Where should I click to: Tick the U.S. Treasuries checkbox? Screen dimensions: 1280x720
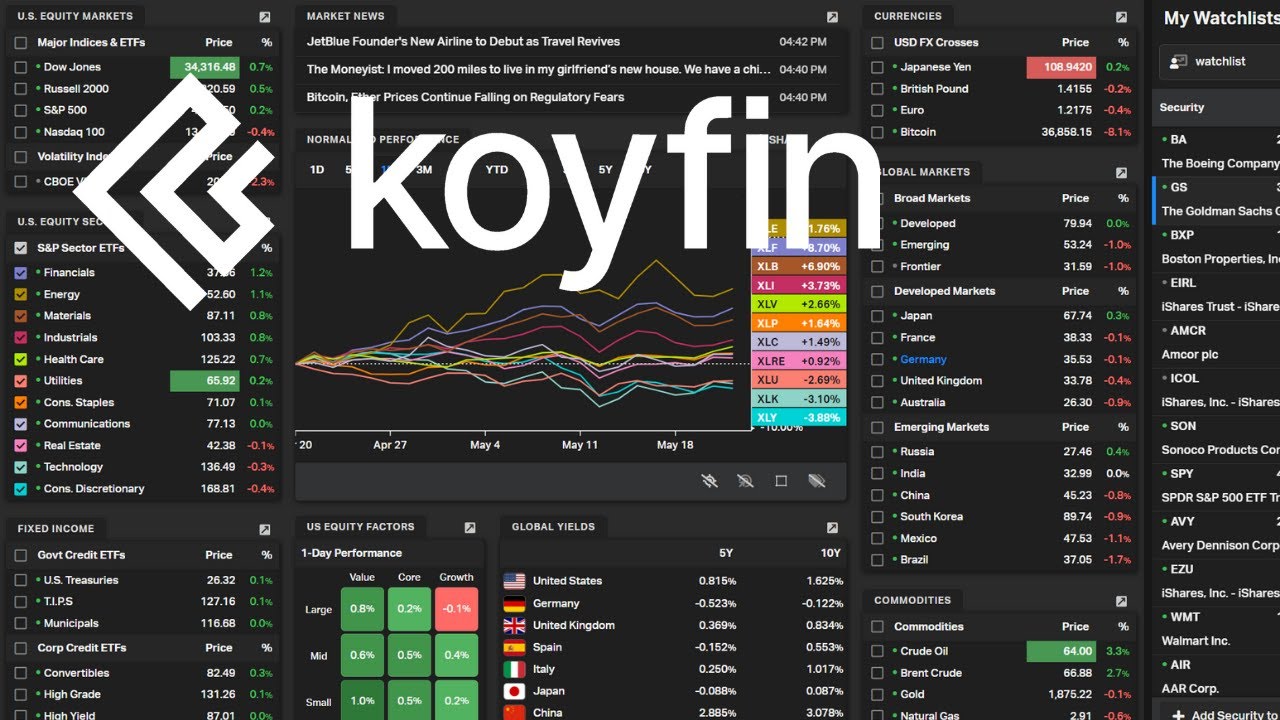(21, 580)
